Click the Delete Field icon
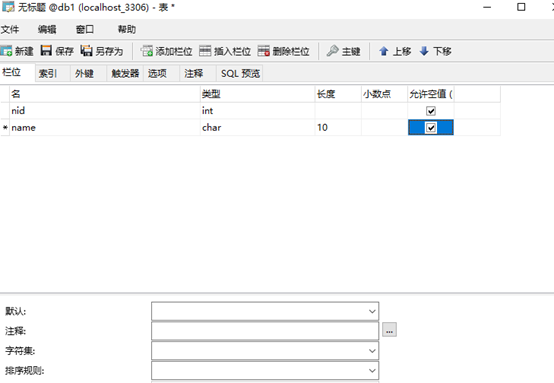 264,51
